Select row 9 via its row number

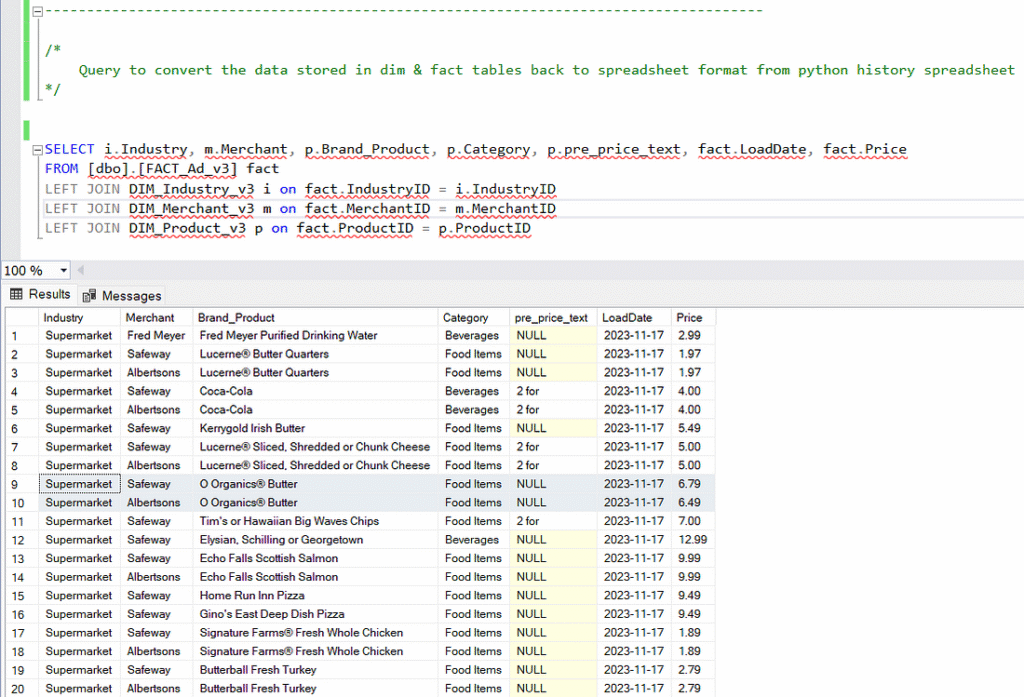[22, 485]
